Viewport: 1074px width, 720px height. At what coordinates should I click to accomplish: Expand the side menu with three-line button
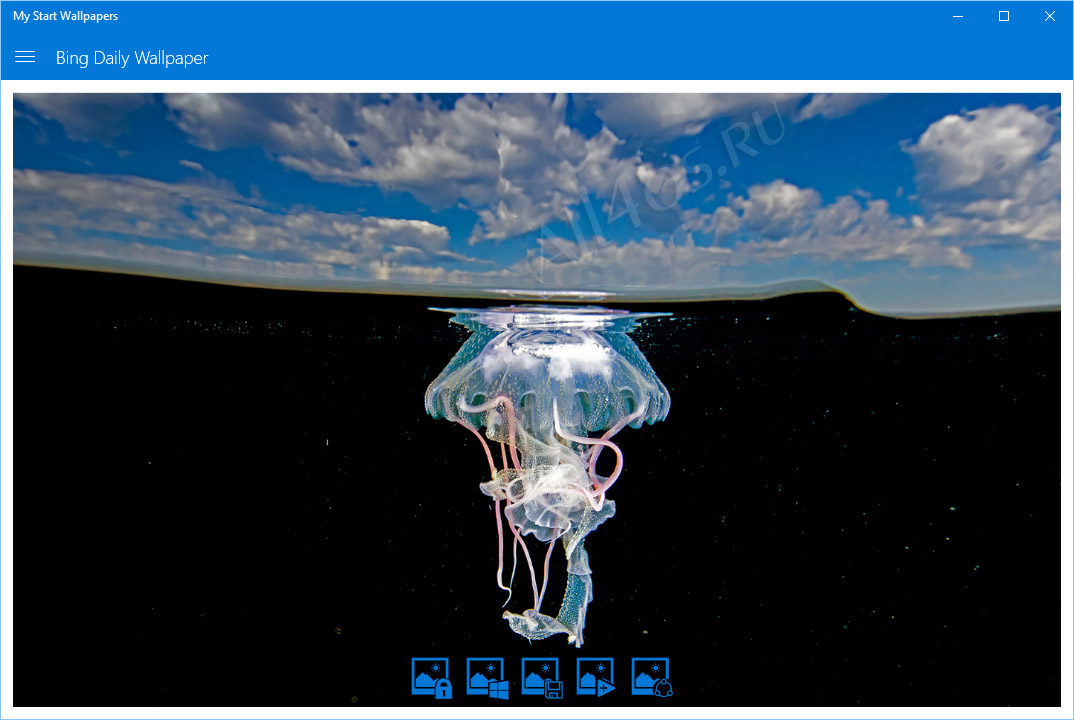[25, 57]
